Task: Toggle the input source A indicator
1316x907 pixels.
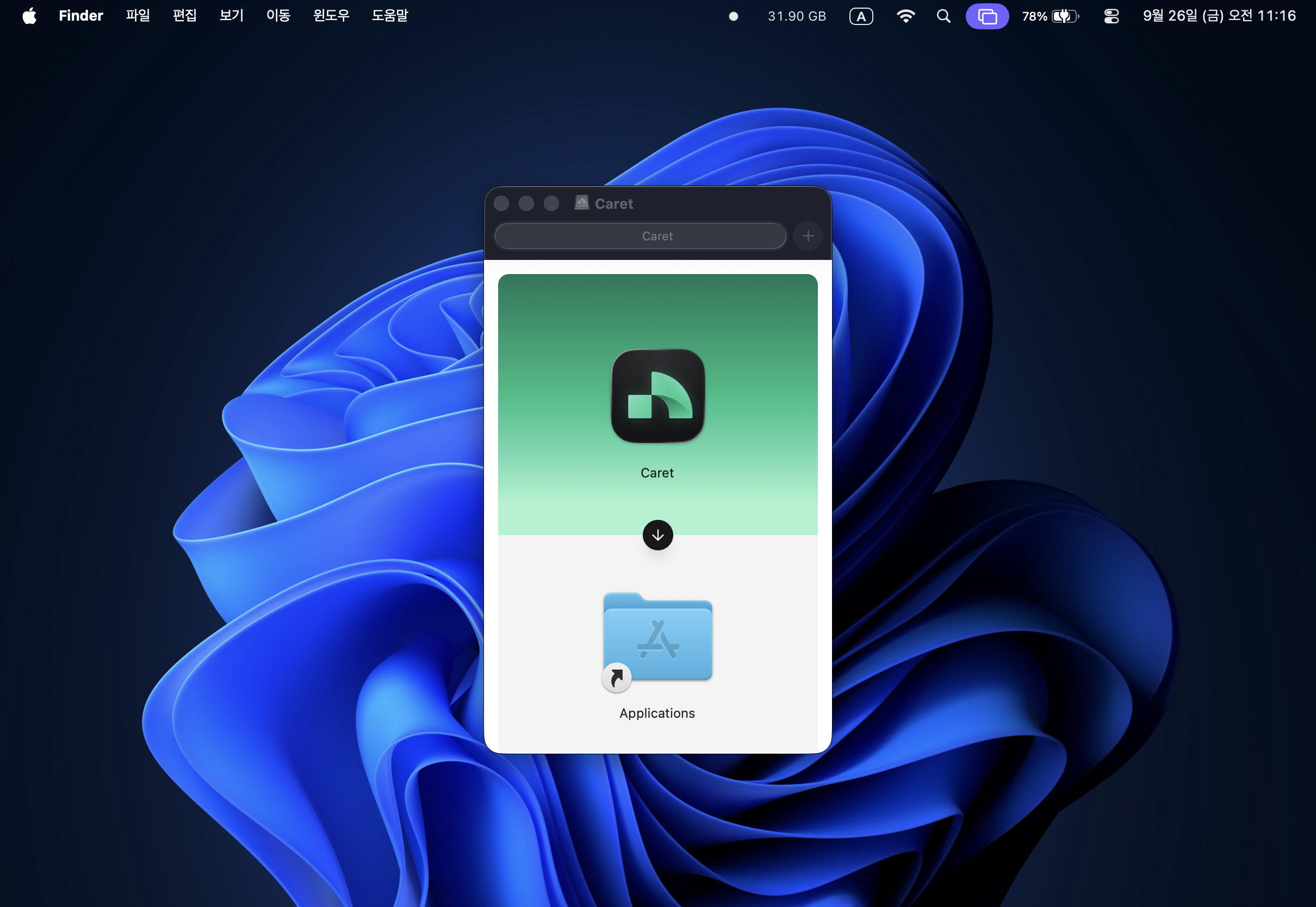Action: pyautogui.click(x=861, y=16)
